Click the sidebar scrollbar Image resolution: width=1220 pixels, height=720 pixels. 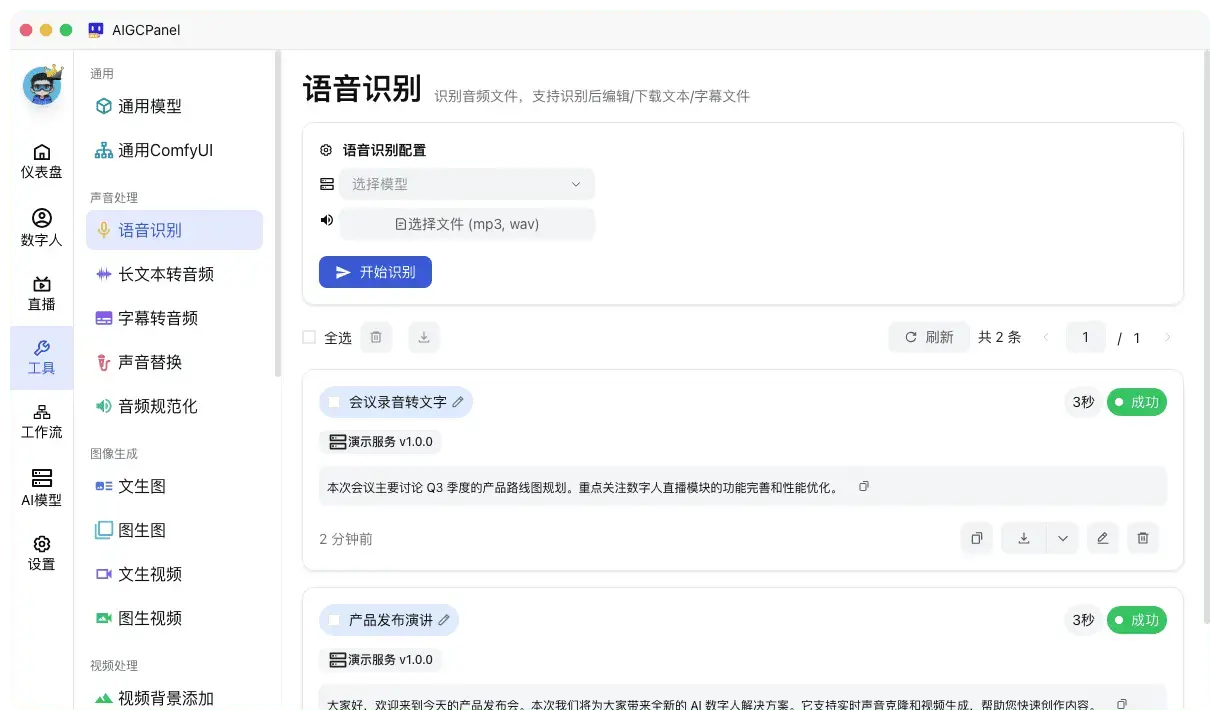[x=278, y=213]
